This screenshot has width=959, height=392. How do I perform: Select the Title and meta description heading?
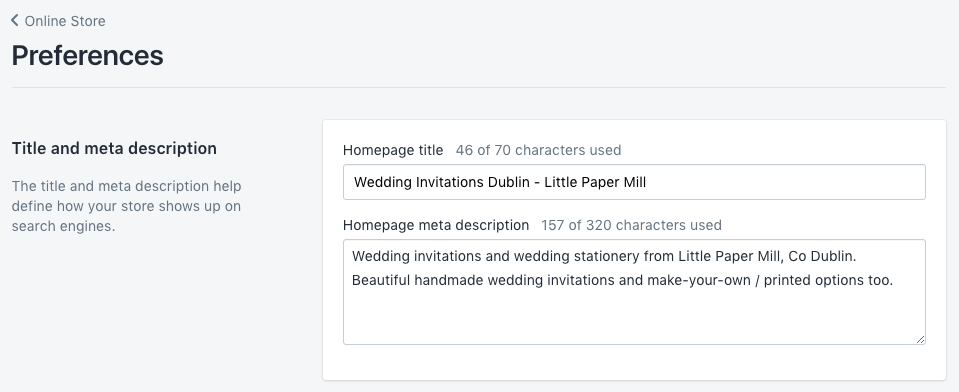click(114, 149)
